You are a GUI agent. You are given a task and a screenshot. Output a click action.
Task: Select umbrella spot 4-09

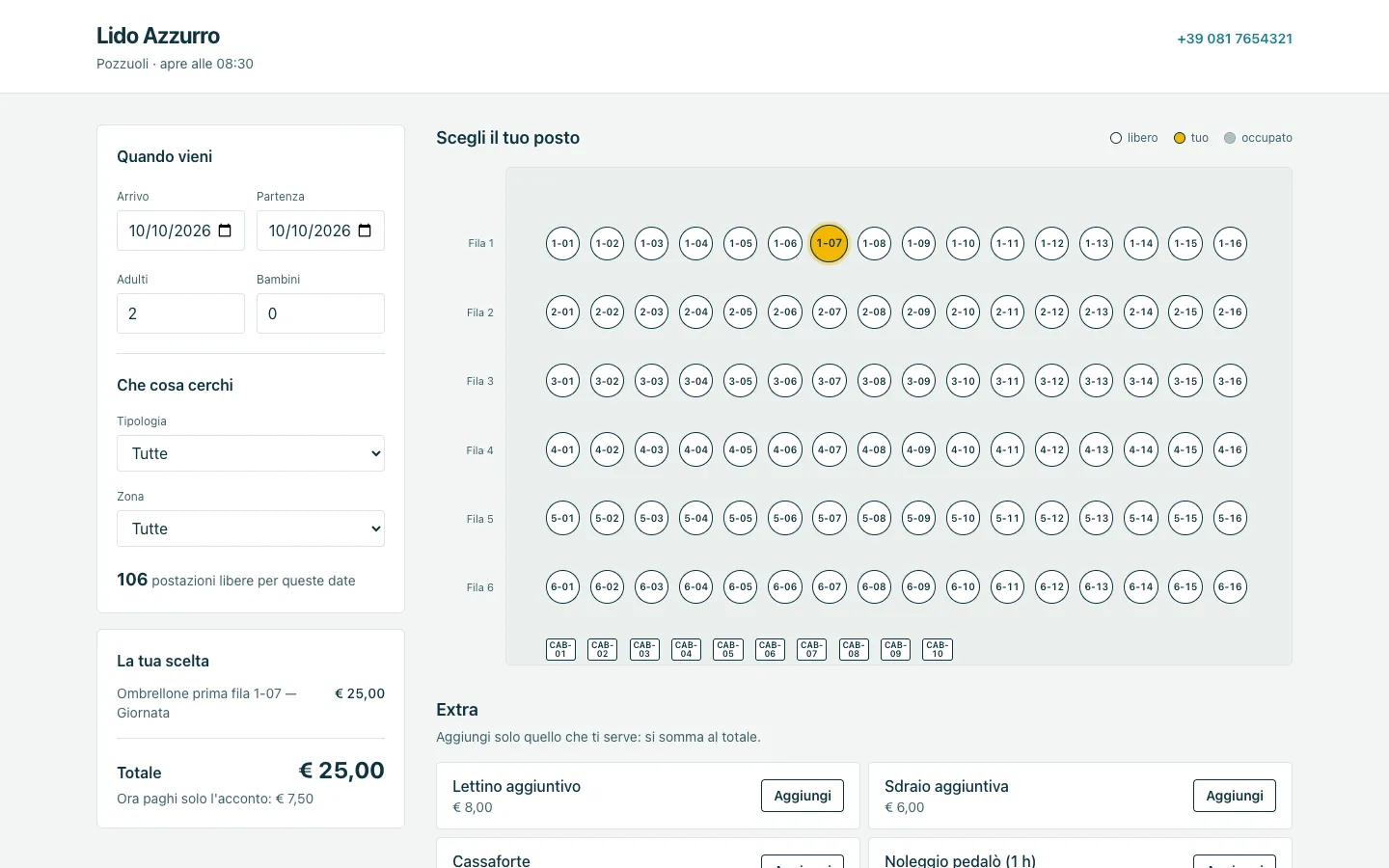pos(918,449)
